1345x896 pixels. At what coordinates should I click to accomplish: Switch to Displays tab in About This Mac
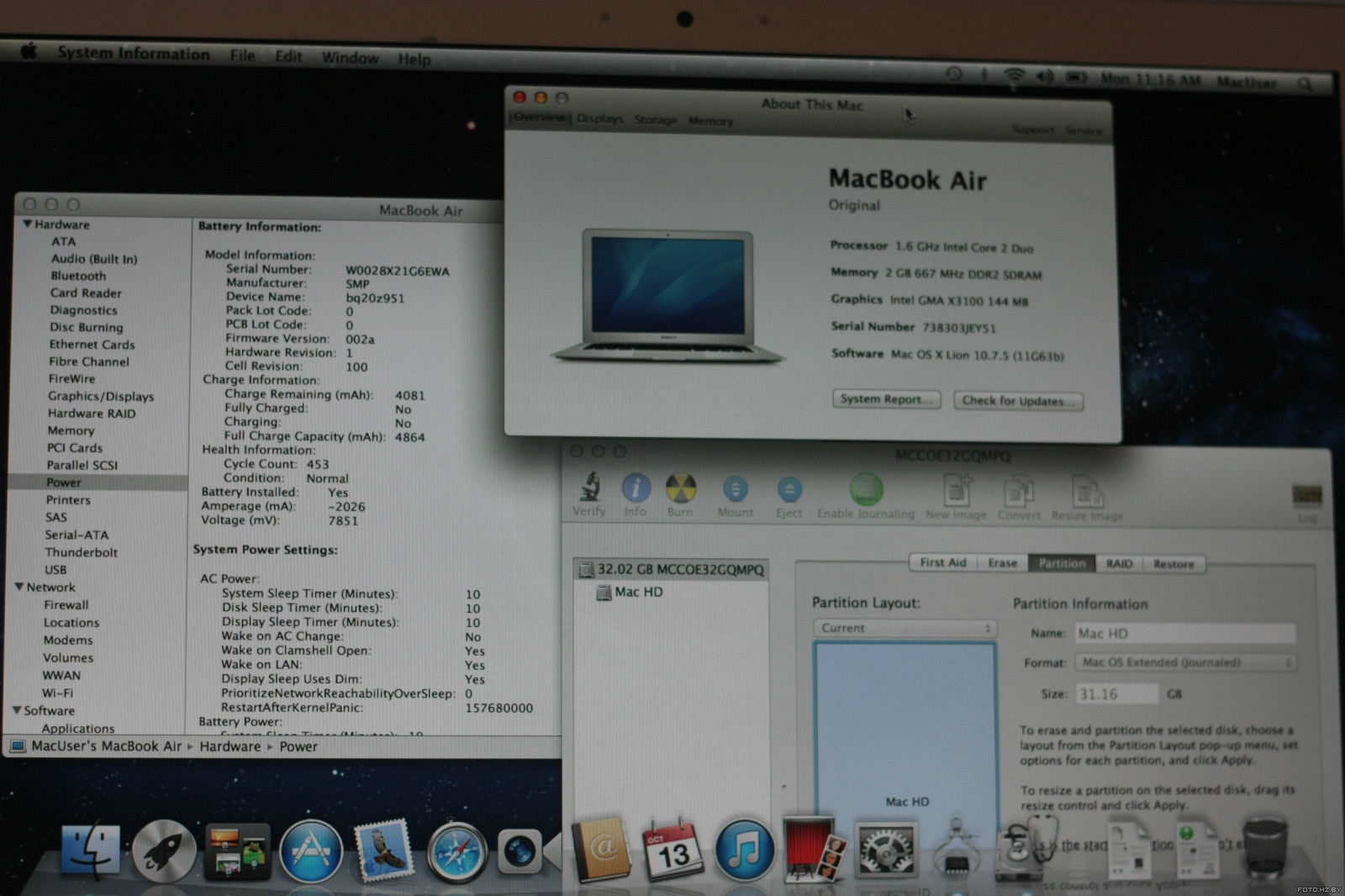(600, 119)
